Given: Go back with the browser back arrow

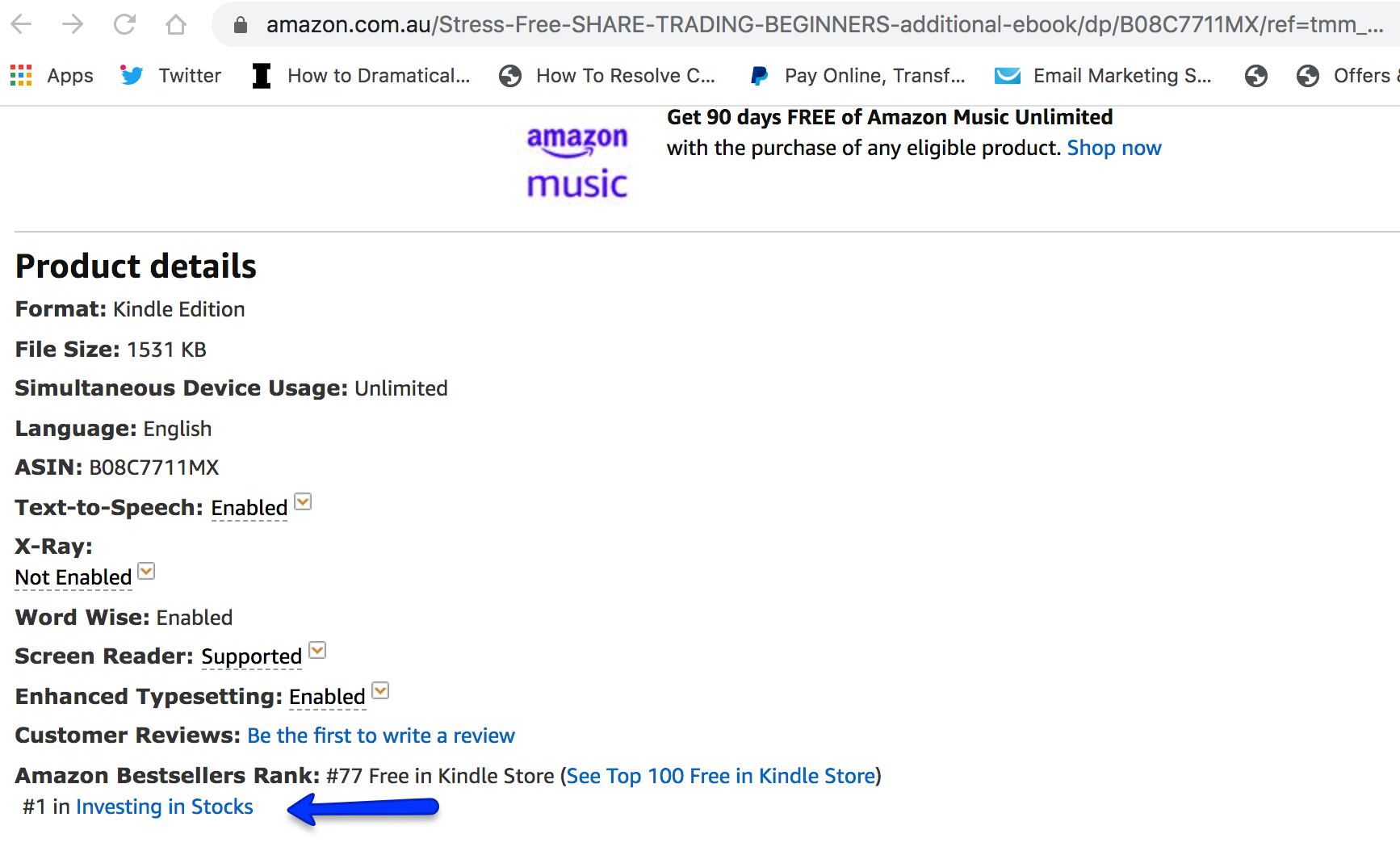Looking at the screenshot, I should click(22, 24).
